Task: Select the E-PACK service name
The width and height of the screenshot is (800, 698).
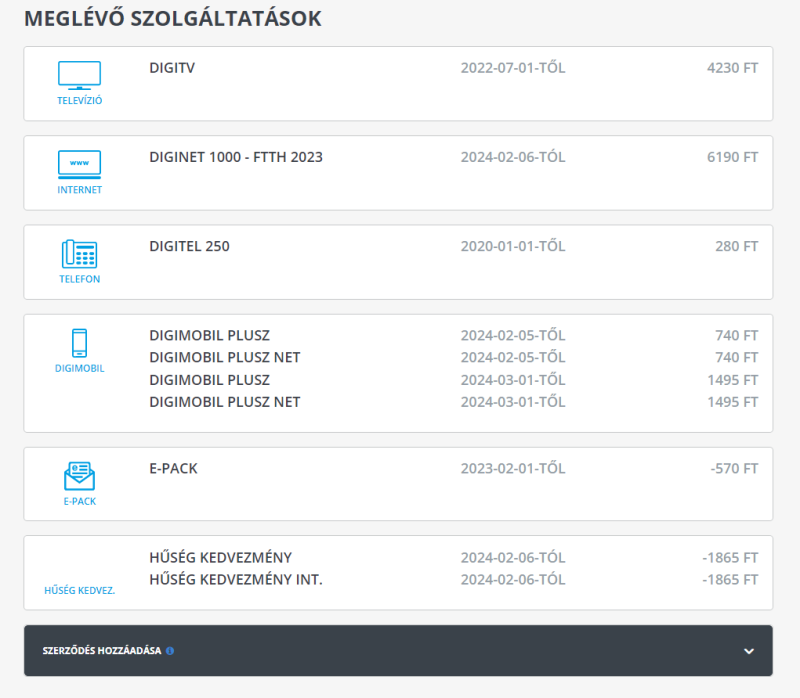Action: (173, 468)
